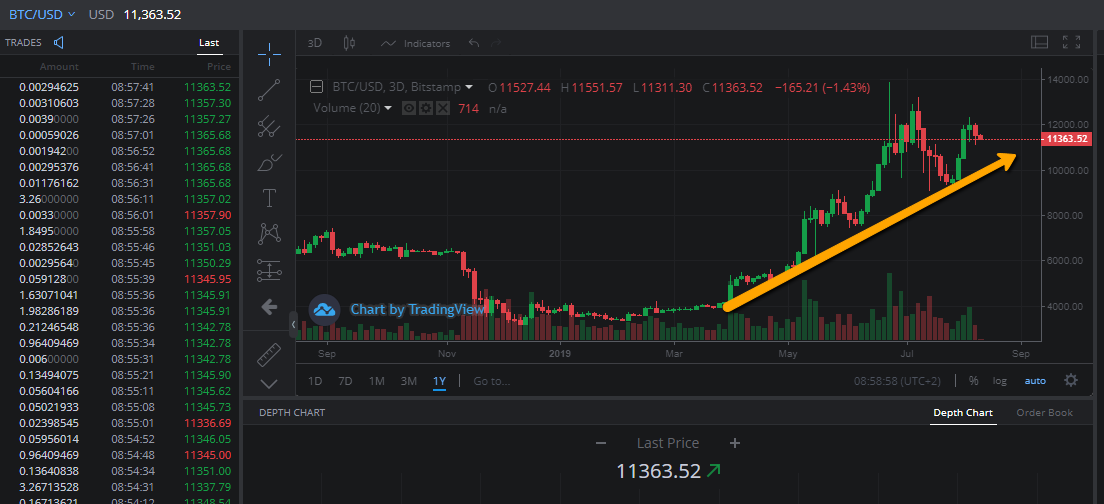Zoom out depth chart with minus button
This screenshot has height=504, width=1104.
(x=601, y=443)
